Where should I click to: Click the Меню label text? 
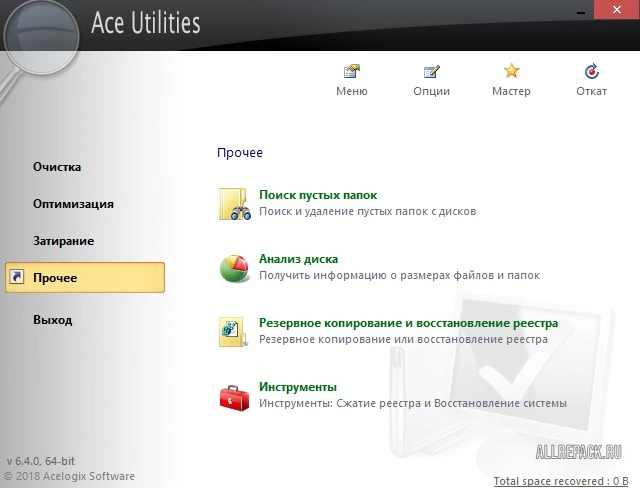coord(351,91)
